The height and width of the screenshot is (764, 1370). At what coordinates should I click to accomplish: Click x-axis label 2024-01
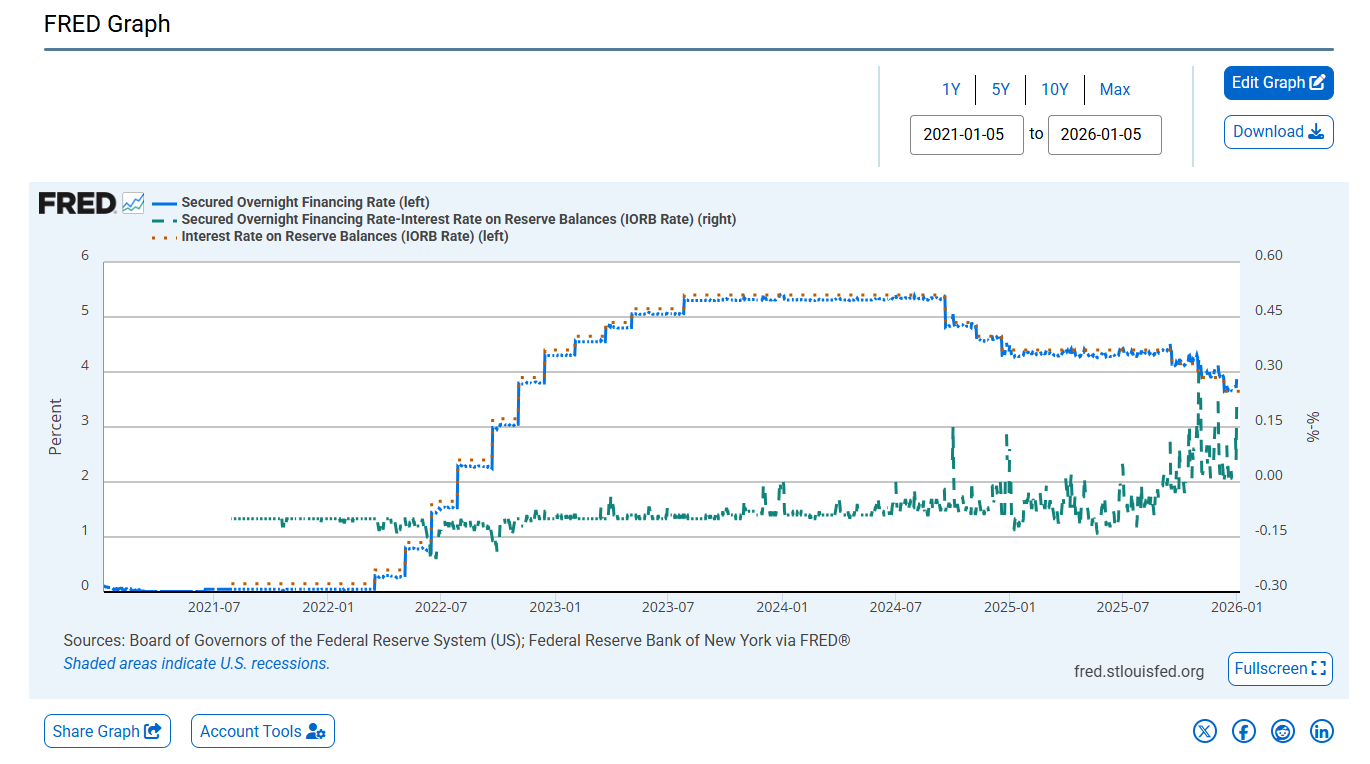point(782,607)
